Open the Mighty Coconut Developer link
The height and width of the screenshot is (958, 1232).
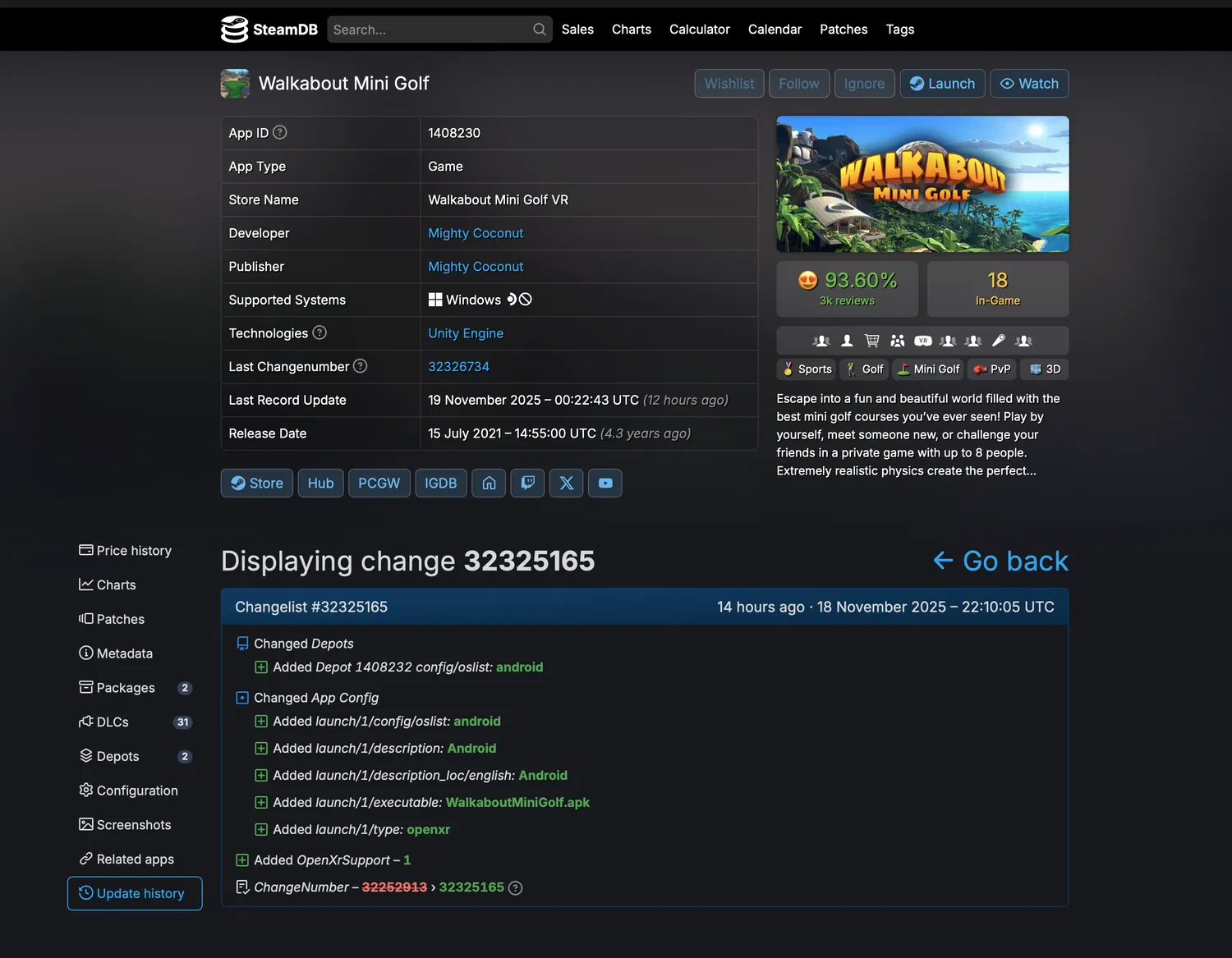(x=476, y=233)
